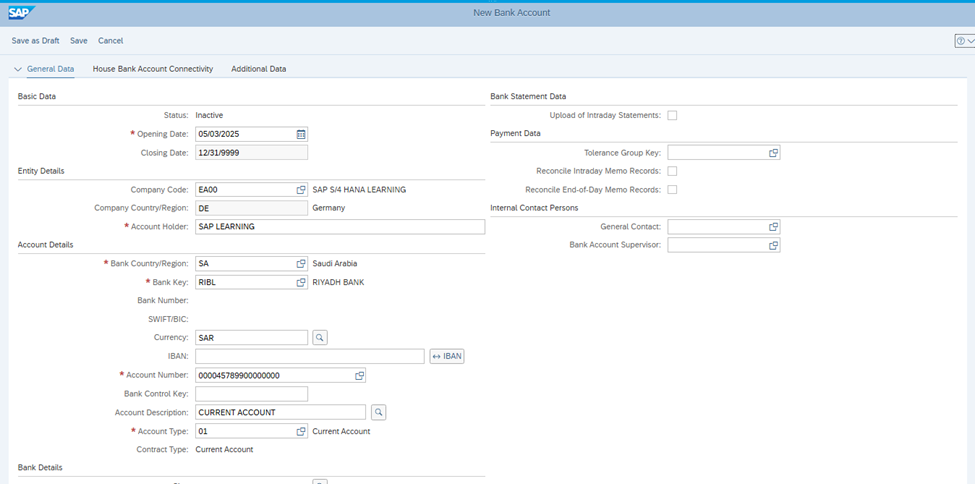The width and height of the screenshot is (975, 484).
Task: Collapse the section using the chevron beside General Data
Action: pyautogui.click(x=17, y=69)
